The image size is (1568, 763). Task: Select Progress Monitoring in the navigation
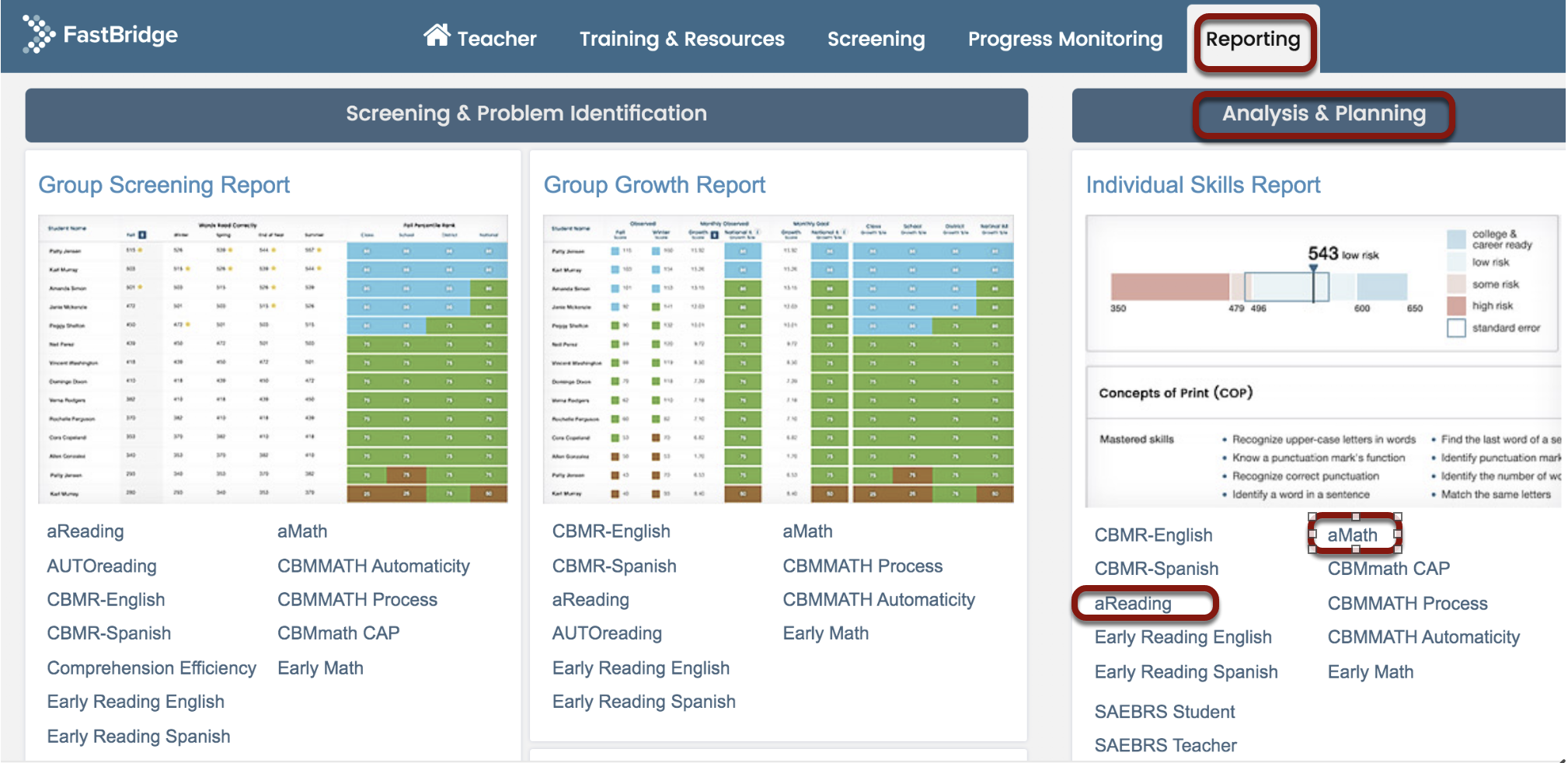pyautogui.click(x=1064, y=40)
